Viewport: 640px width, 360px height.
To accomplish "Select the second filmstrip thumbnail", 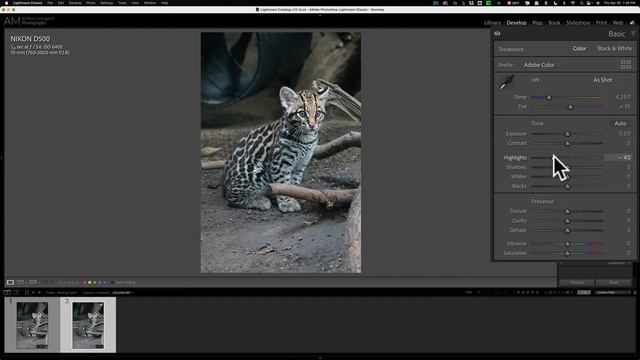I will (x=88, y=325).
